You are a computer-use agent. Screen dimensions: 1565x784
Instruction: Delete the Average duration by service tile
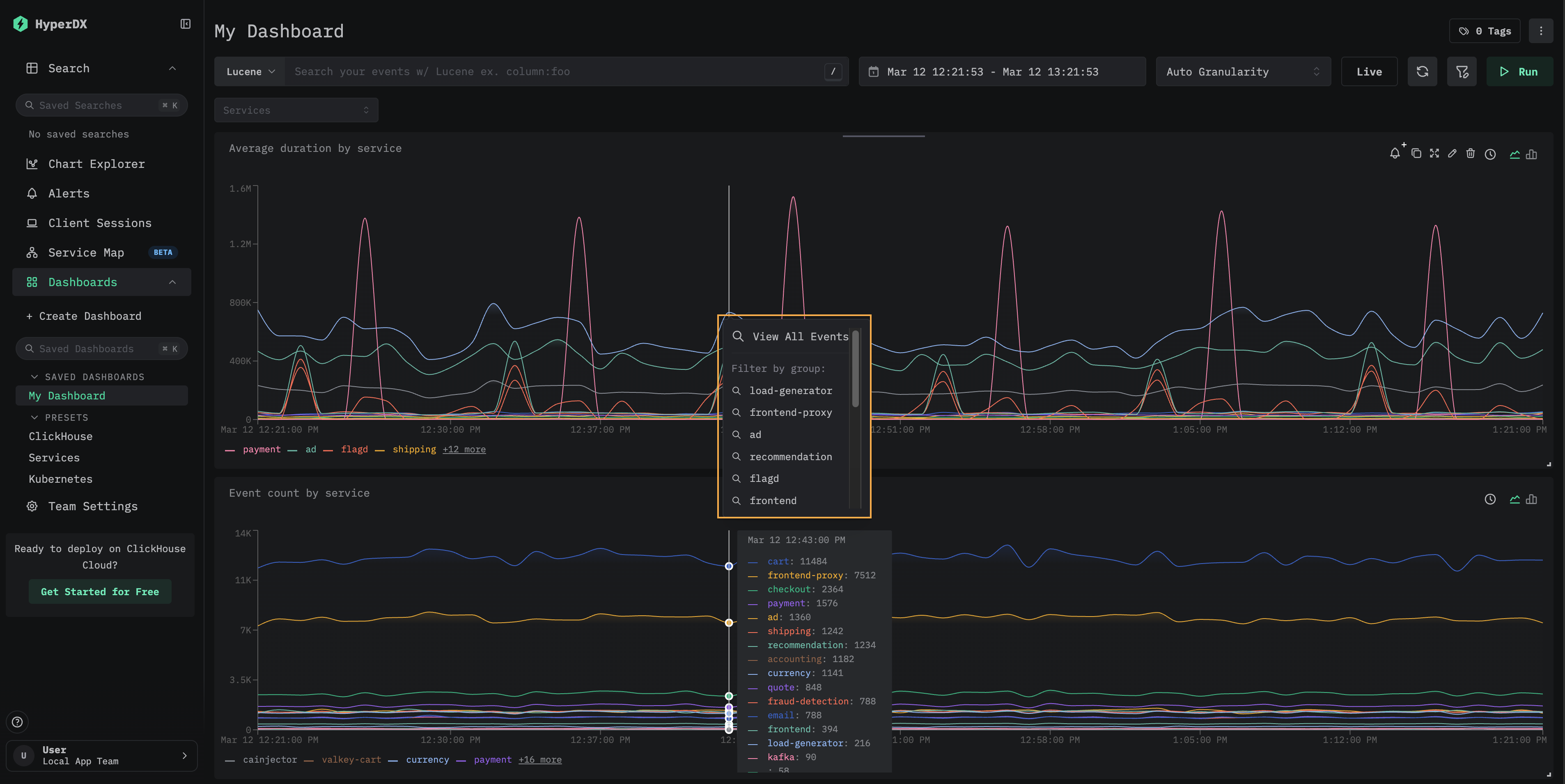tap(1470, 154)
